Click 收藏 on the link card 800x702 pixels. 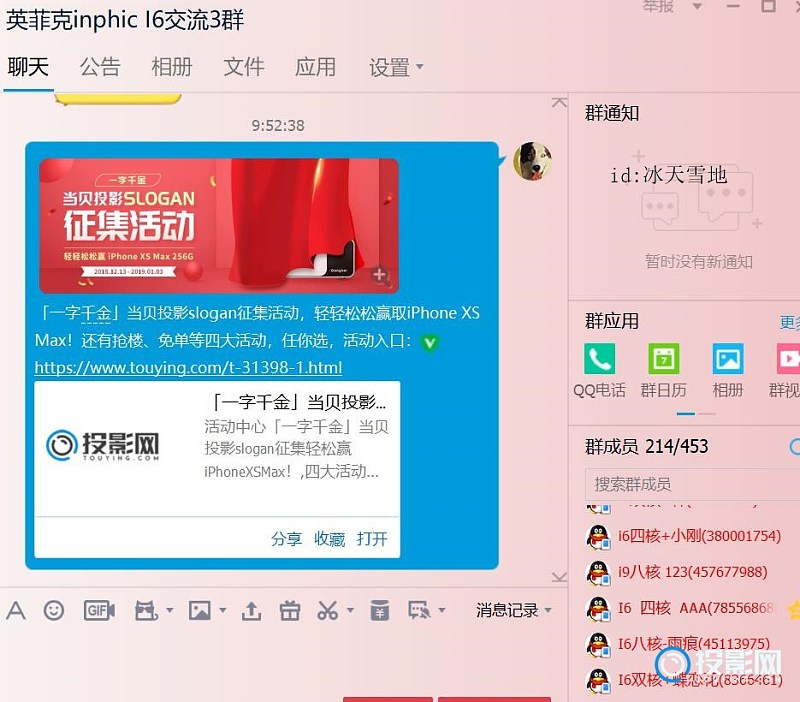coord(329,539)
